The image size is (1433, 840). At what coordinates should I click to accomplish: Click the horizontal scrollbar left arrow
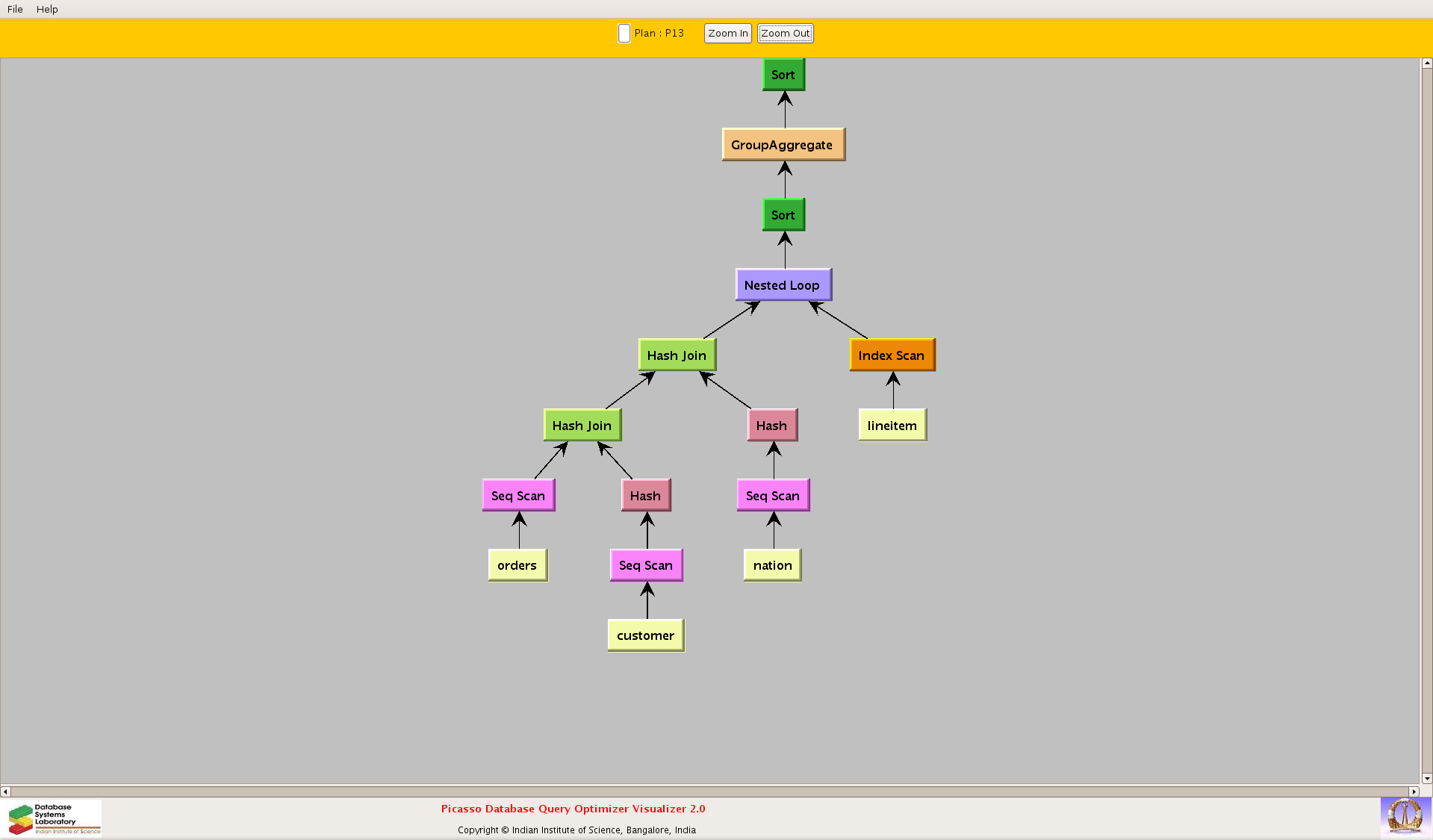coord(6,791)
